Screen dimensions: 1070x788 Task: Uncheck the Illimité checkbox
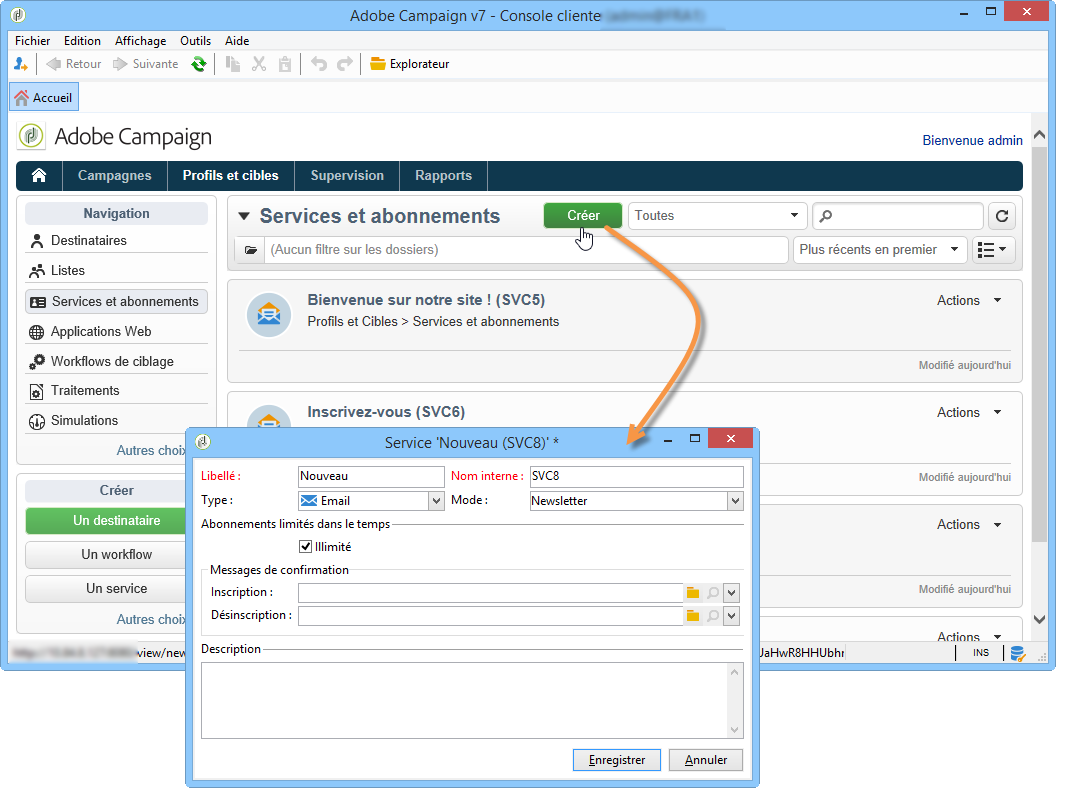click(306, 546)
